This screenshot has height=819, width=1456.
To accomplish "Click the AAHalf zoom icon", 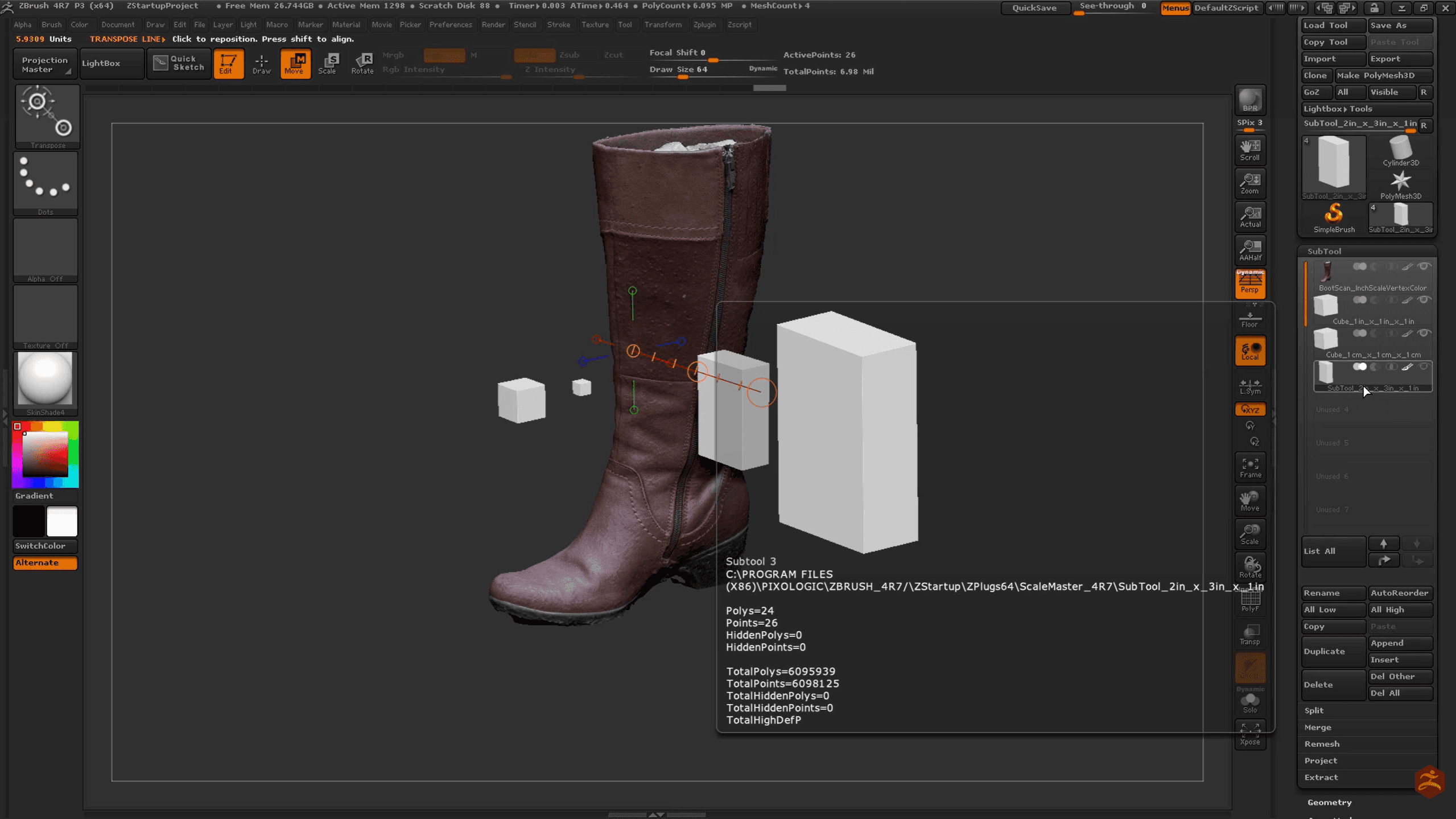I will click(x=1249, y=250).
